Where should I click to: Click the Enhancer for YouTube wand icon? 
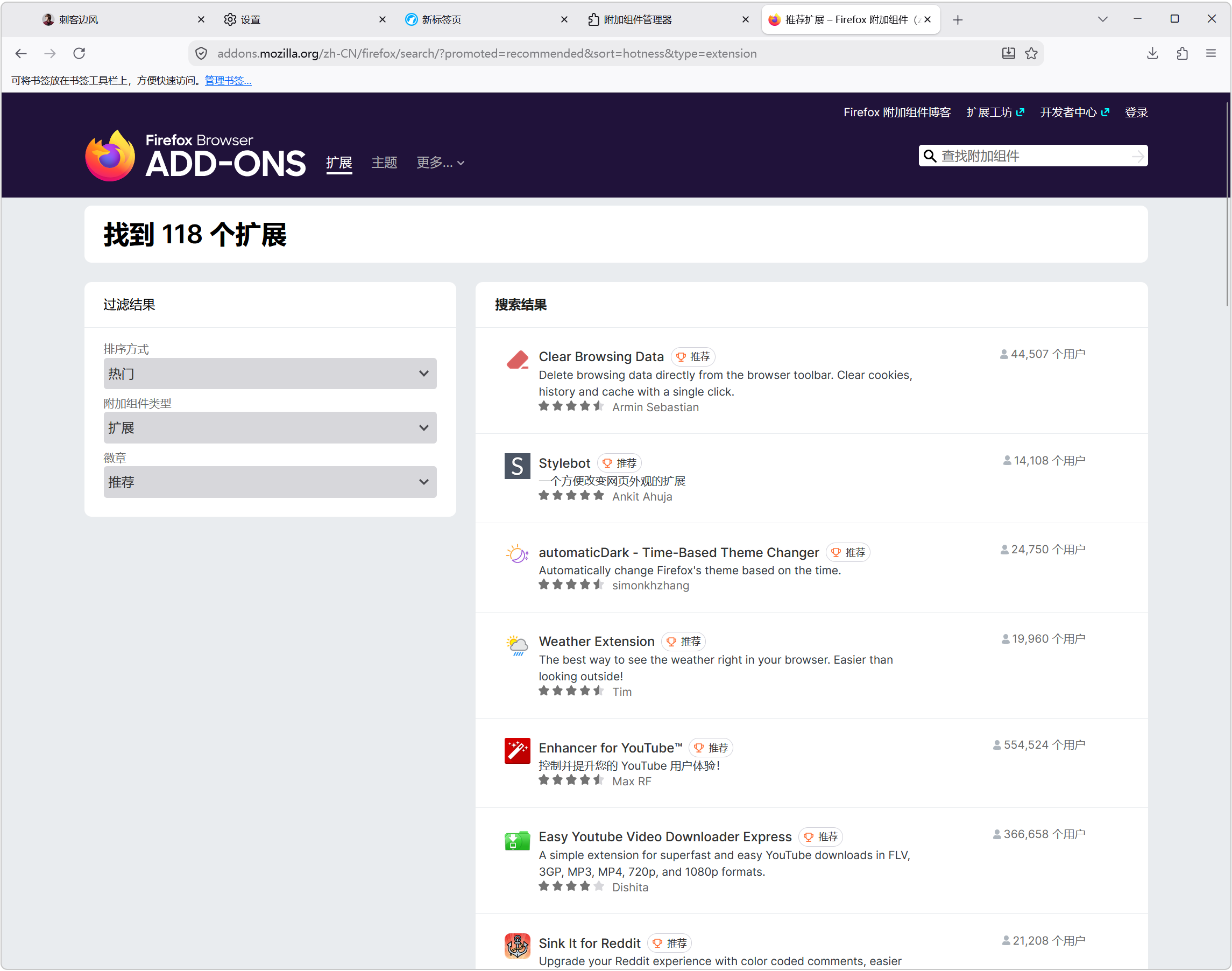click(x=517, y=750)
